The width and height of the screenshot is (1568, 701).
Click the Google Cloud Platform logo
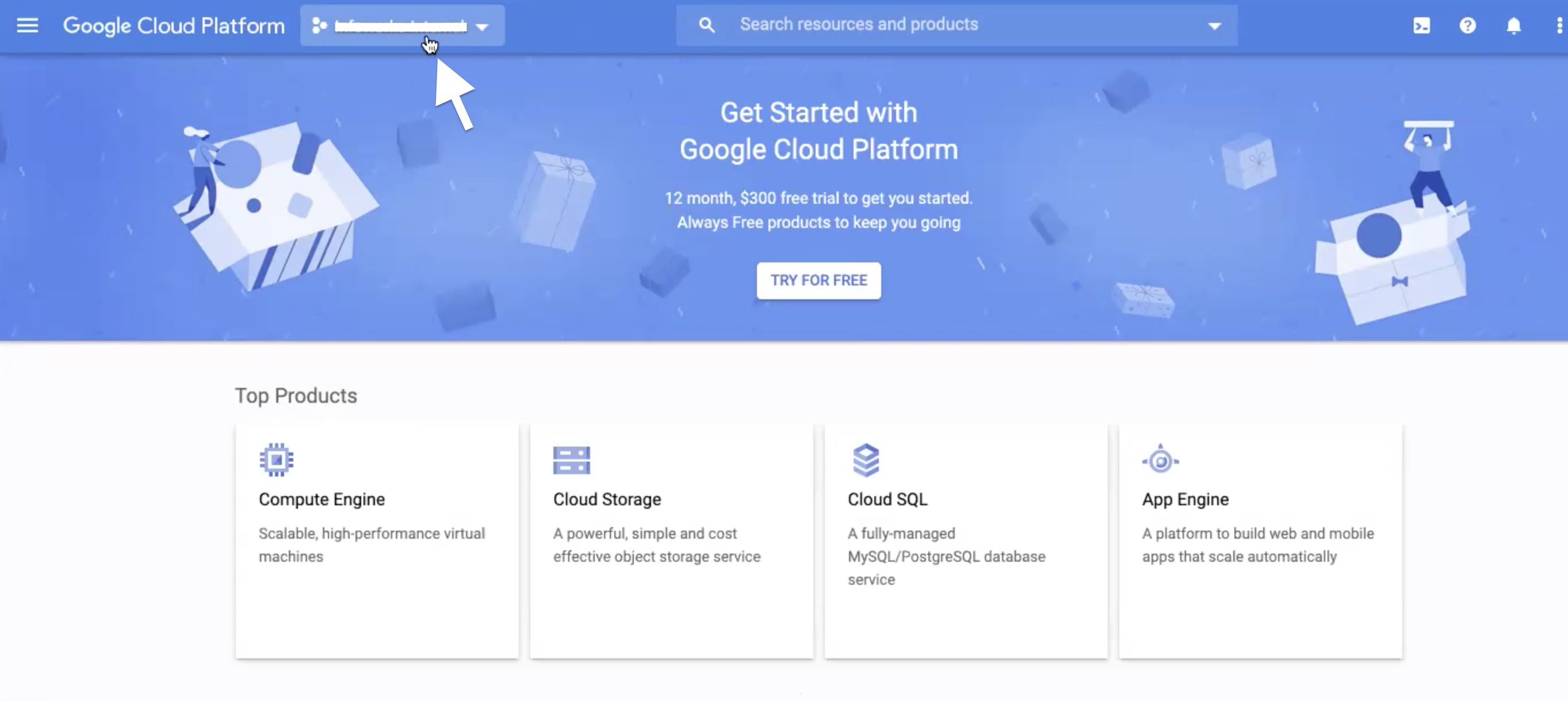point(174,25)
